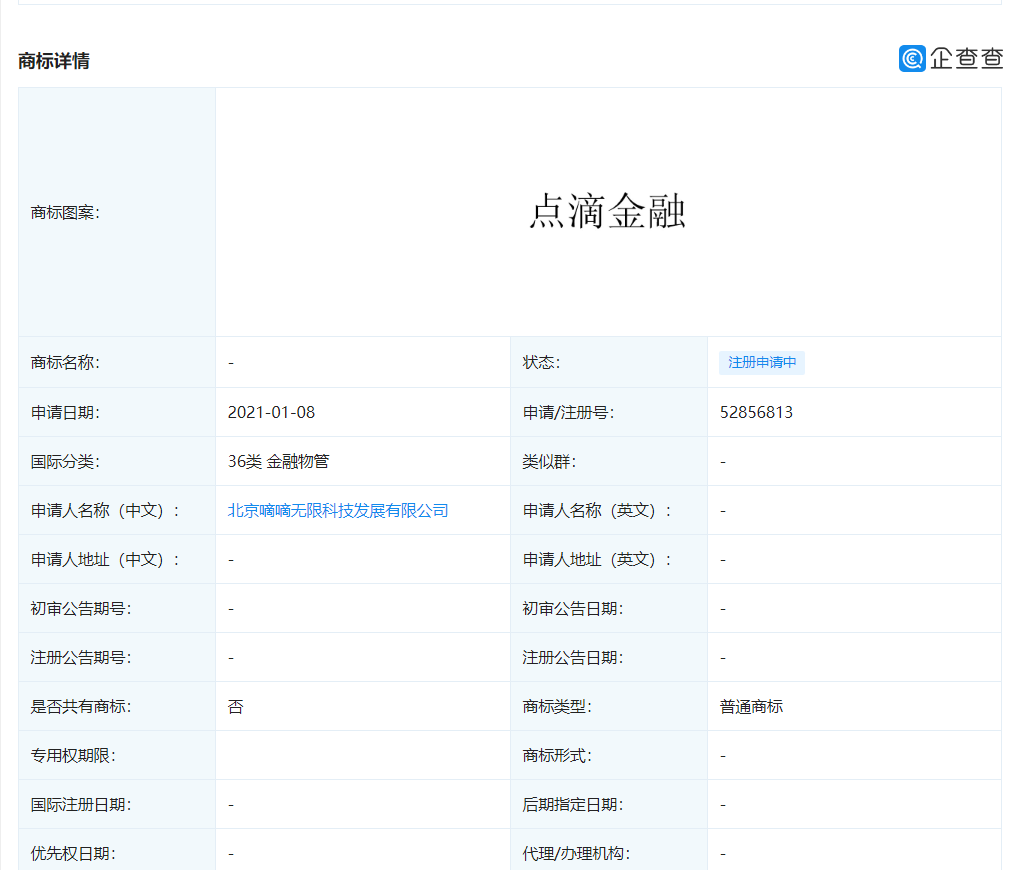The height and width of the screenshot is (870, 1012).
Task: Click the application date 2021-01-08
Action: (271, 412)
